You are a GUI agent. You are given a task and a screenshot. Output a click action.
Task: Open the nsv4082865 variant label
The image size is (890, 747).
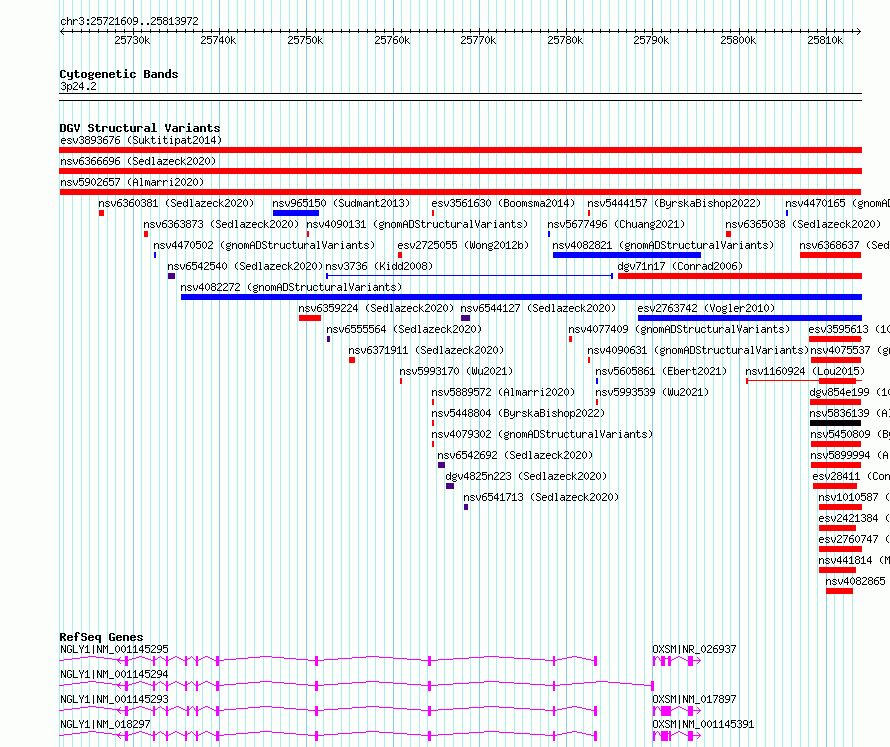(x=855, y=581)
